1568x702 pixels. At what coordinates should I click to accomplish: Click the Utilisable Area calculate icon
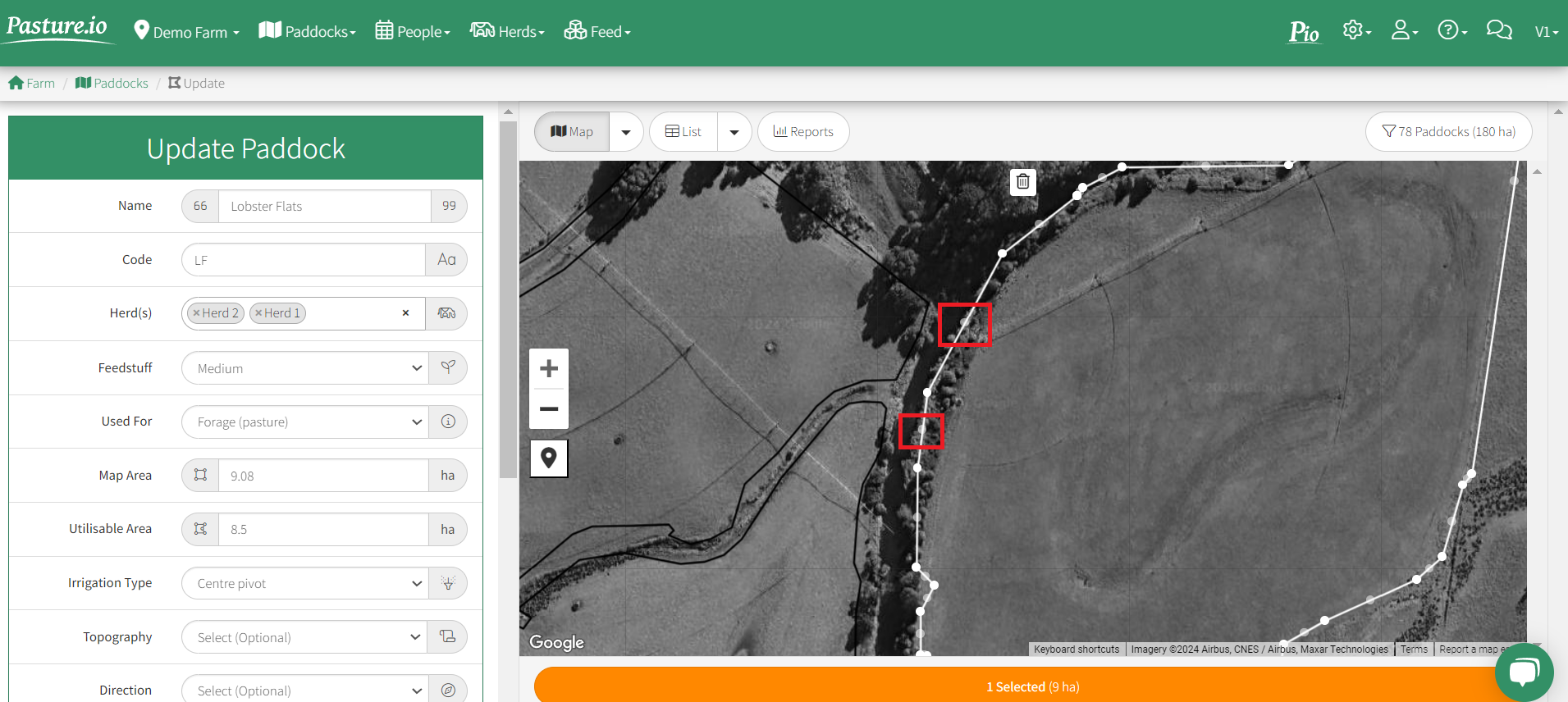(x=200, y=529)
